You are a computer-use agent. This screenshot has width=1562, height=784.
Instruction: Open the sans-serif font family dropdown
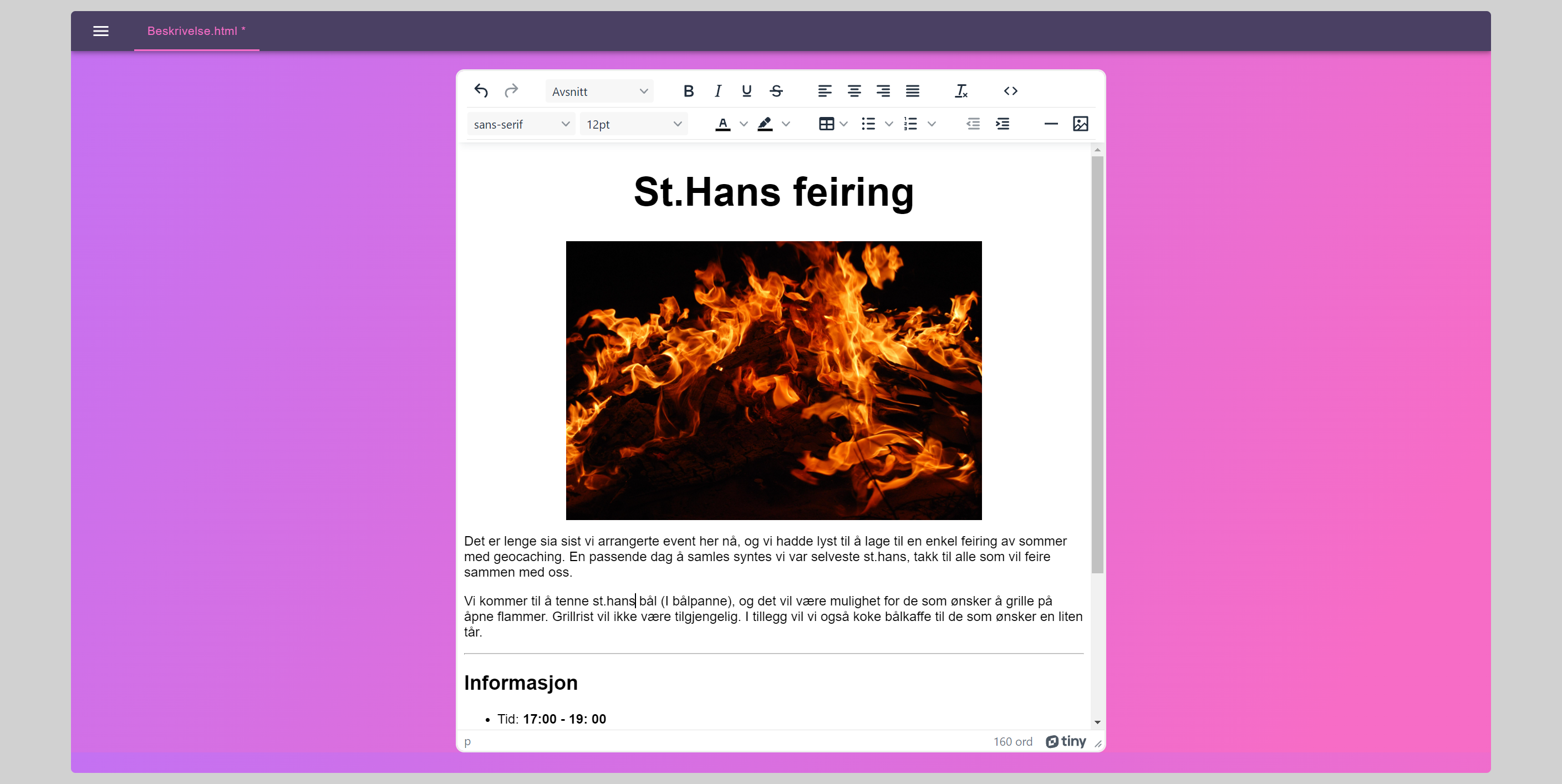click(x=521, y=124)
